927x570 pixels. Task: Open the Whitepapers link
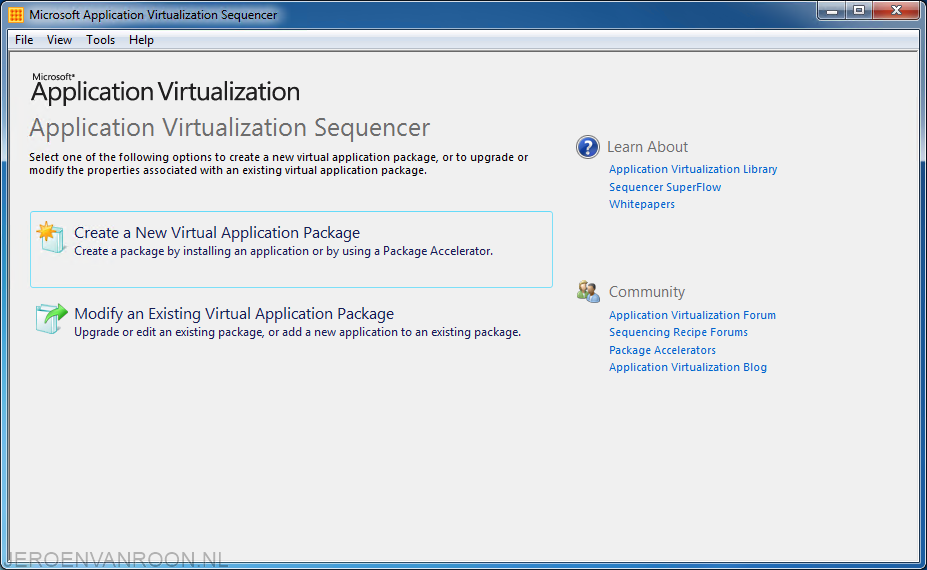(641, 204)
